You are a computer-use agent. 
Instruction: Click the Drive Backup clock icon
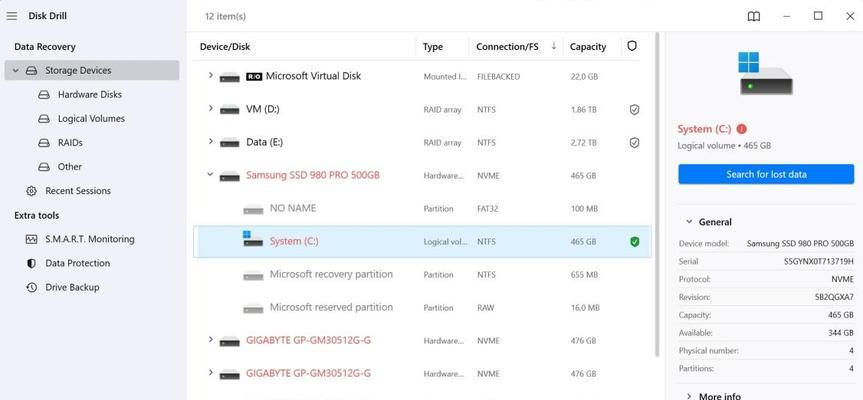pyautogui.click(x=31, y=287)
